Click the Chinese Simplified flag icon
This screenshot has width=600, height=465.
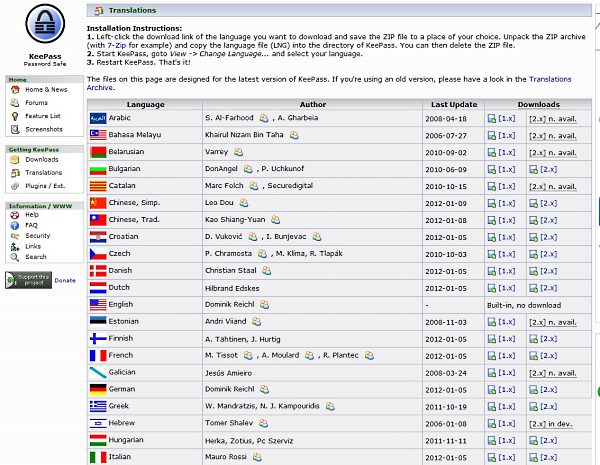pos(98,202)
